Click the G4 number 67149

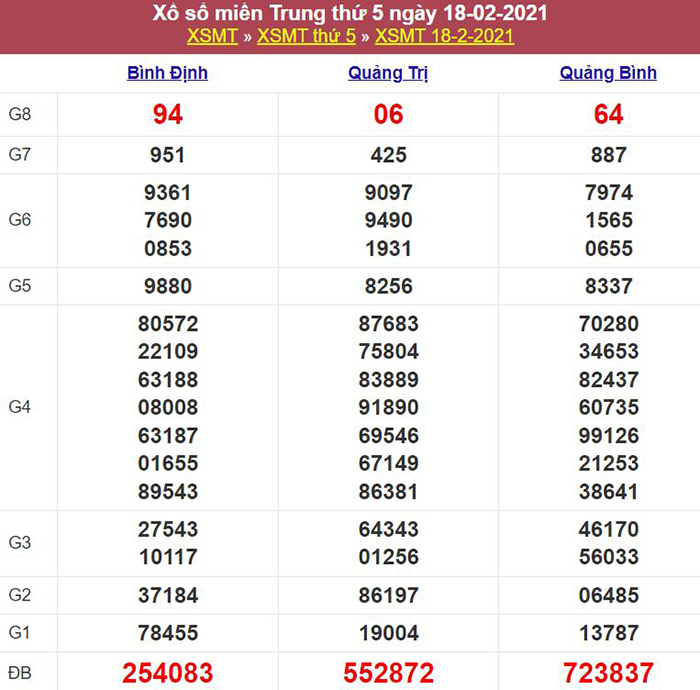click(388, 464)
